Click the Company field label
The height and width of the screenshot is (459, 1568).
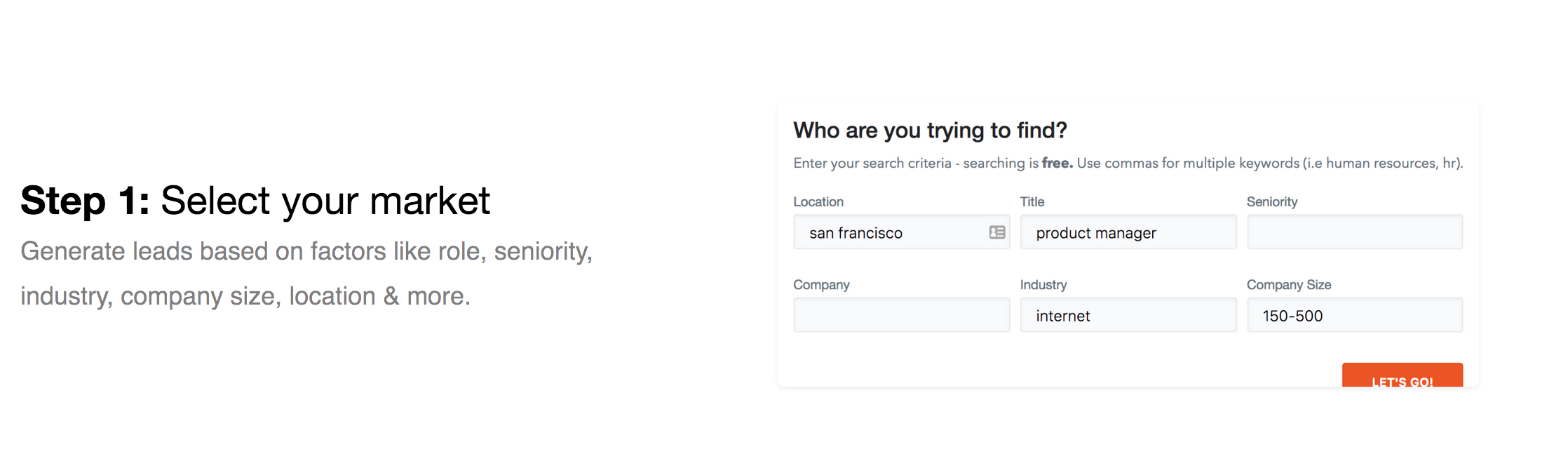[821, 285]
